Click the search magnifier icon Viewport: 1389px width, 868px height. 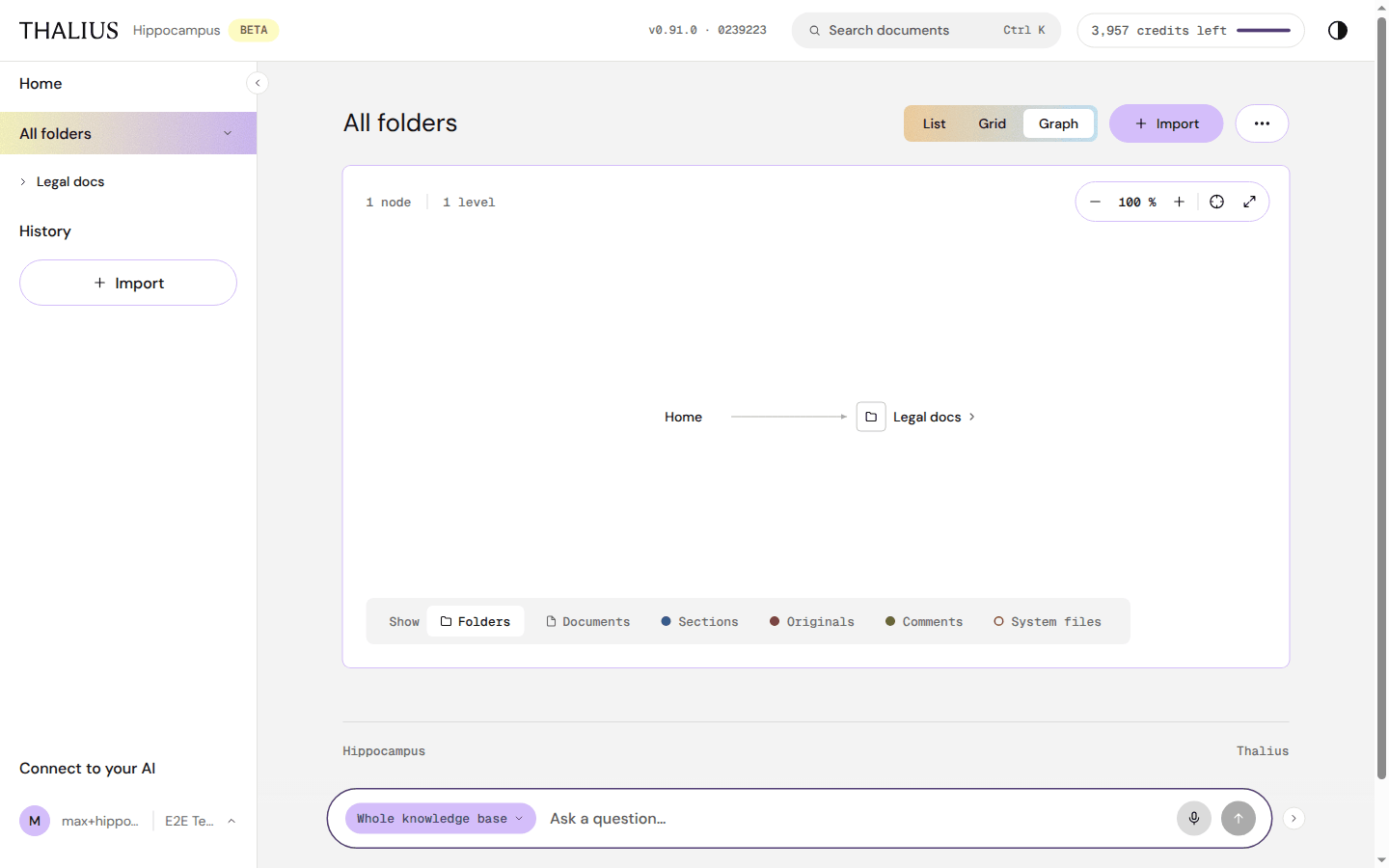(814, 31)
